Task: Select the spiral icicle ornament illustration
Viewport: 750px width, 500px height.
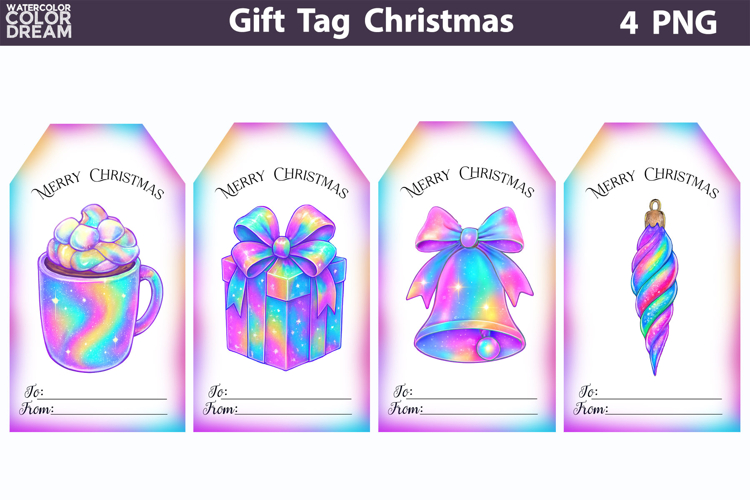Action: pos(654,287)
